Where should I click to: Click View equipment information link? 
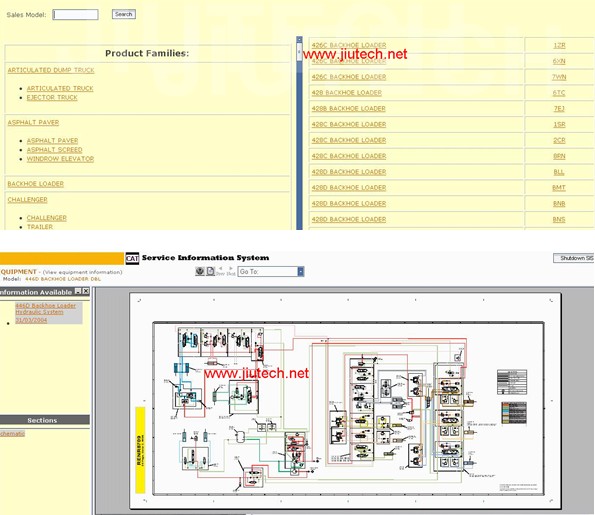coord(83,272)
